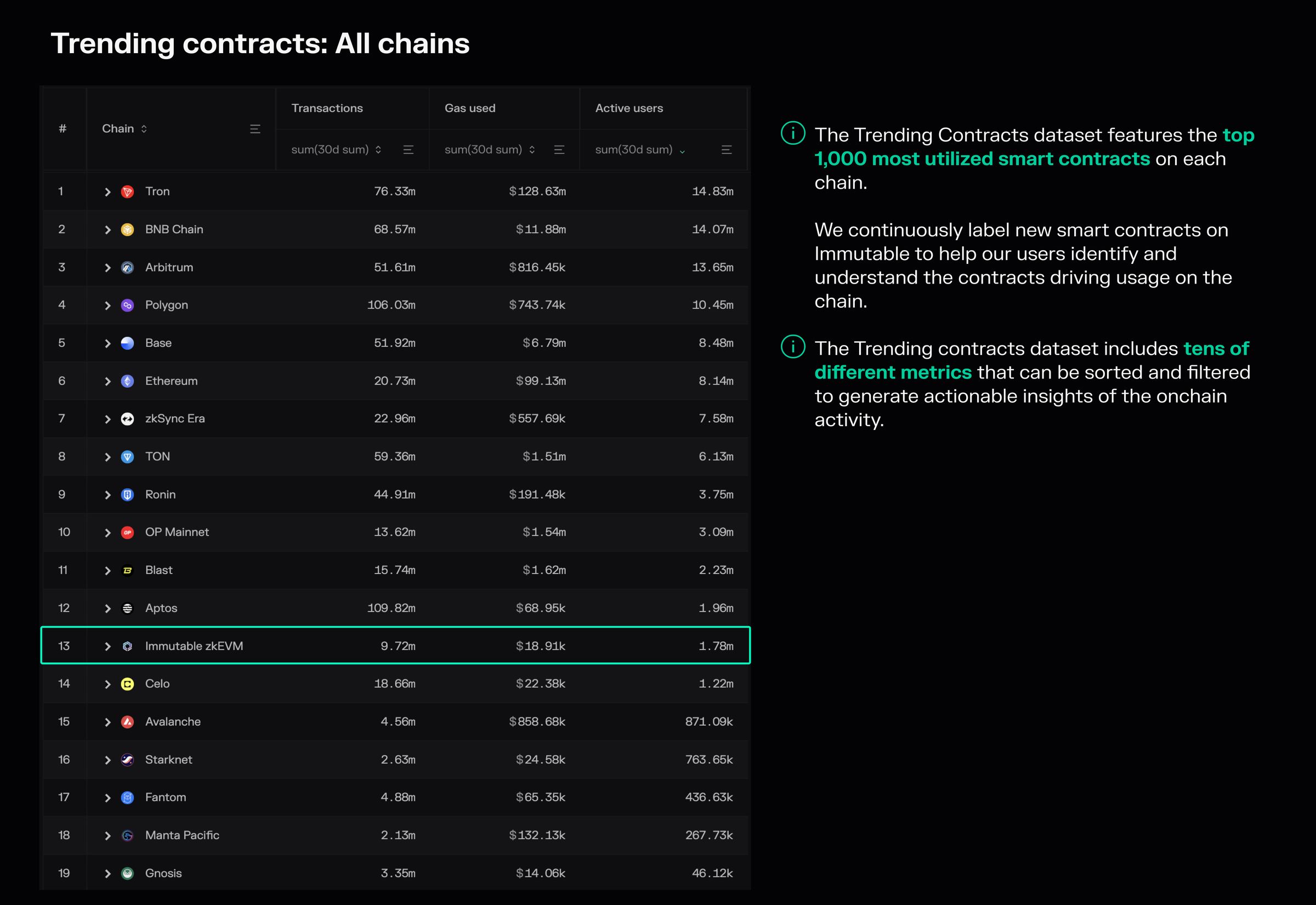The image size is (1316, 905).
Task: Expand the Arbitrum row
Action: pos(107,268)
